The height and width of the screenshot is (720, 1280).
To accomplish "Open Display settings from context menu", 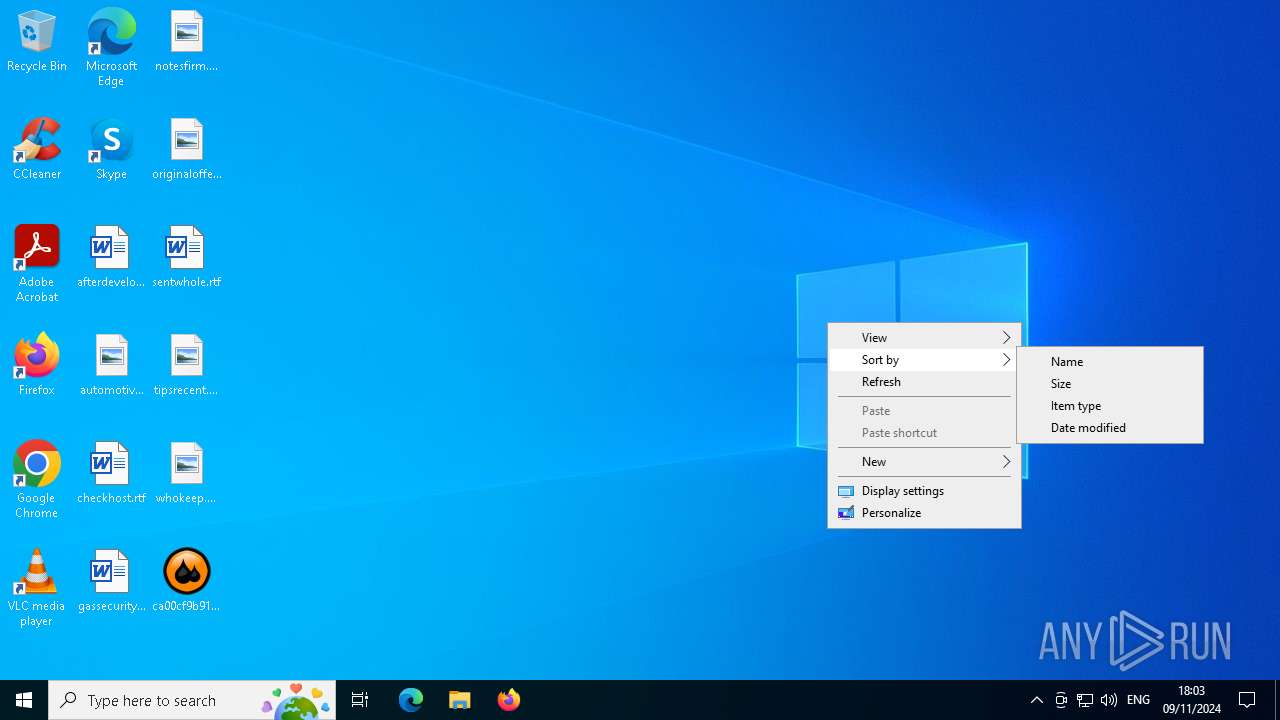I will point(924,491).
